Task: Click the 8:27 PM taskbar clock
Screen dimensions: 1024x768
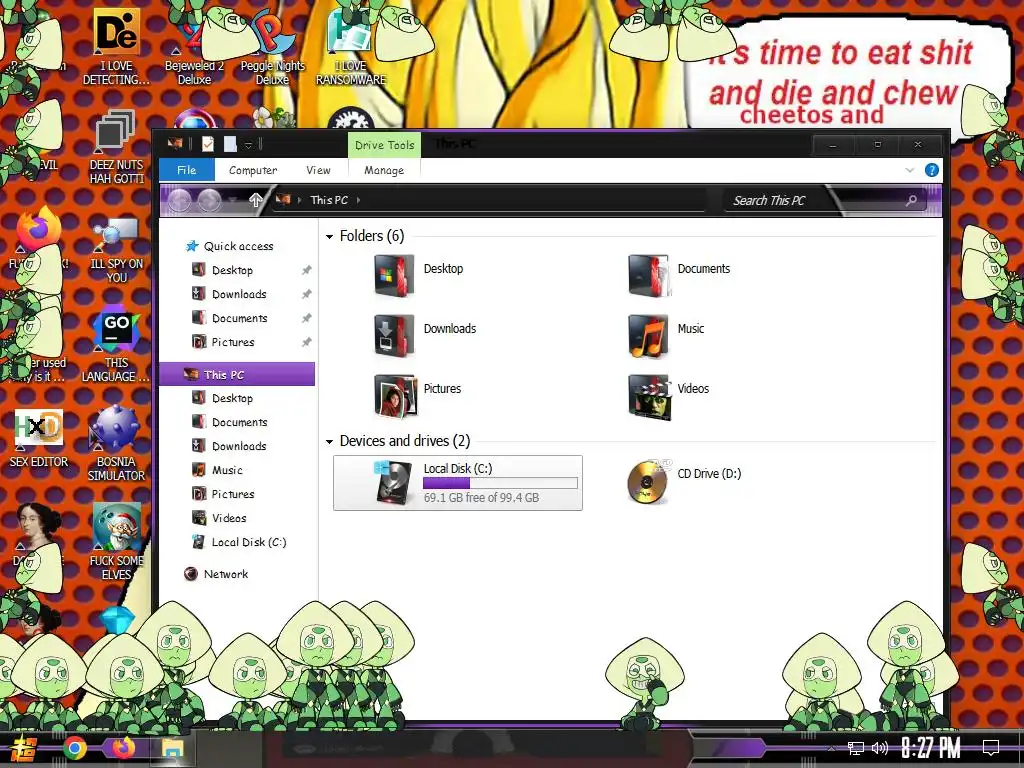Action: (931, 748)
